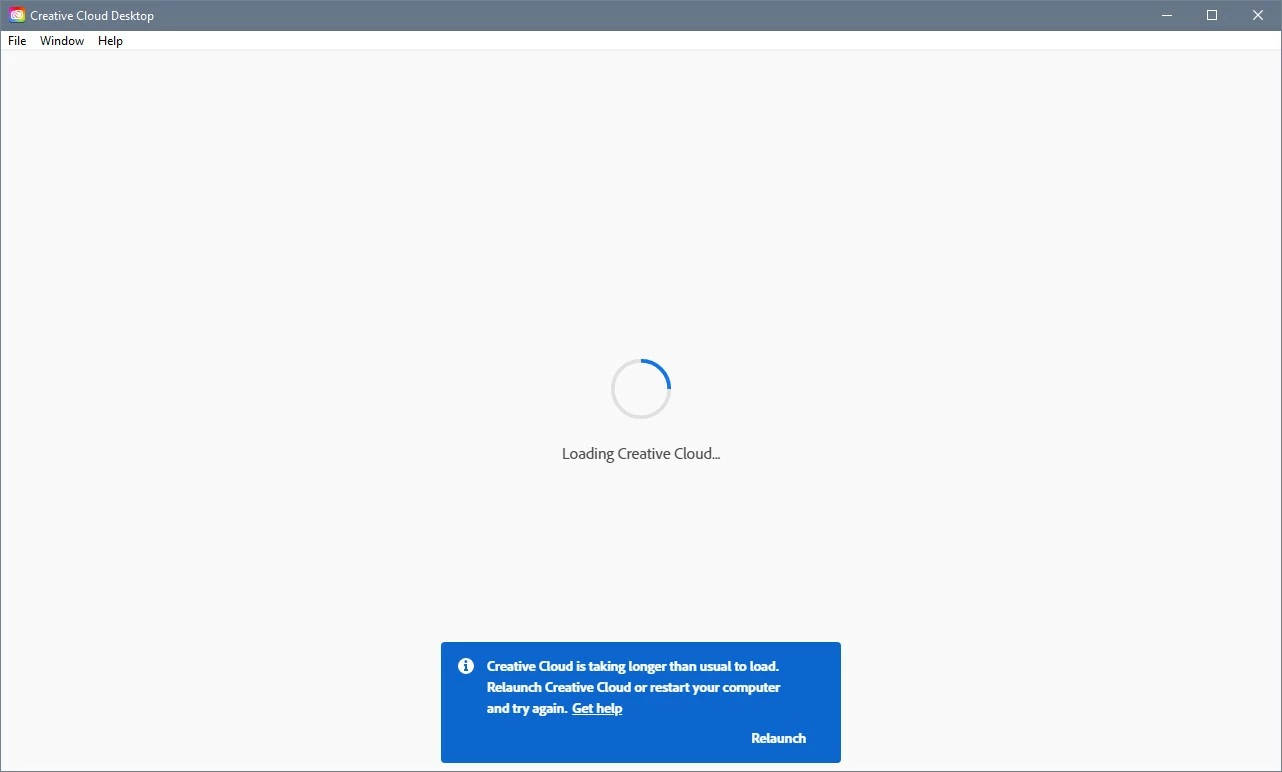
Task: Follow the Get help link
Action: coord(597,708)
